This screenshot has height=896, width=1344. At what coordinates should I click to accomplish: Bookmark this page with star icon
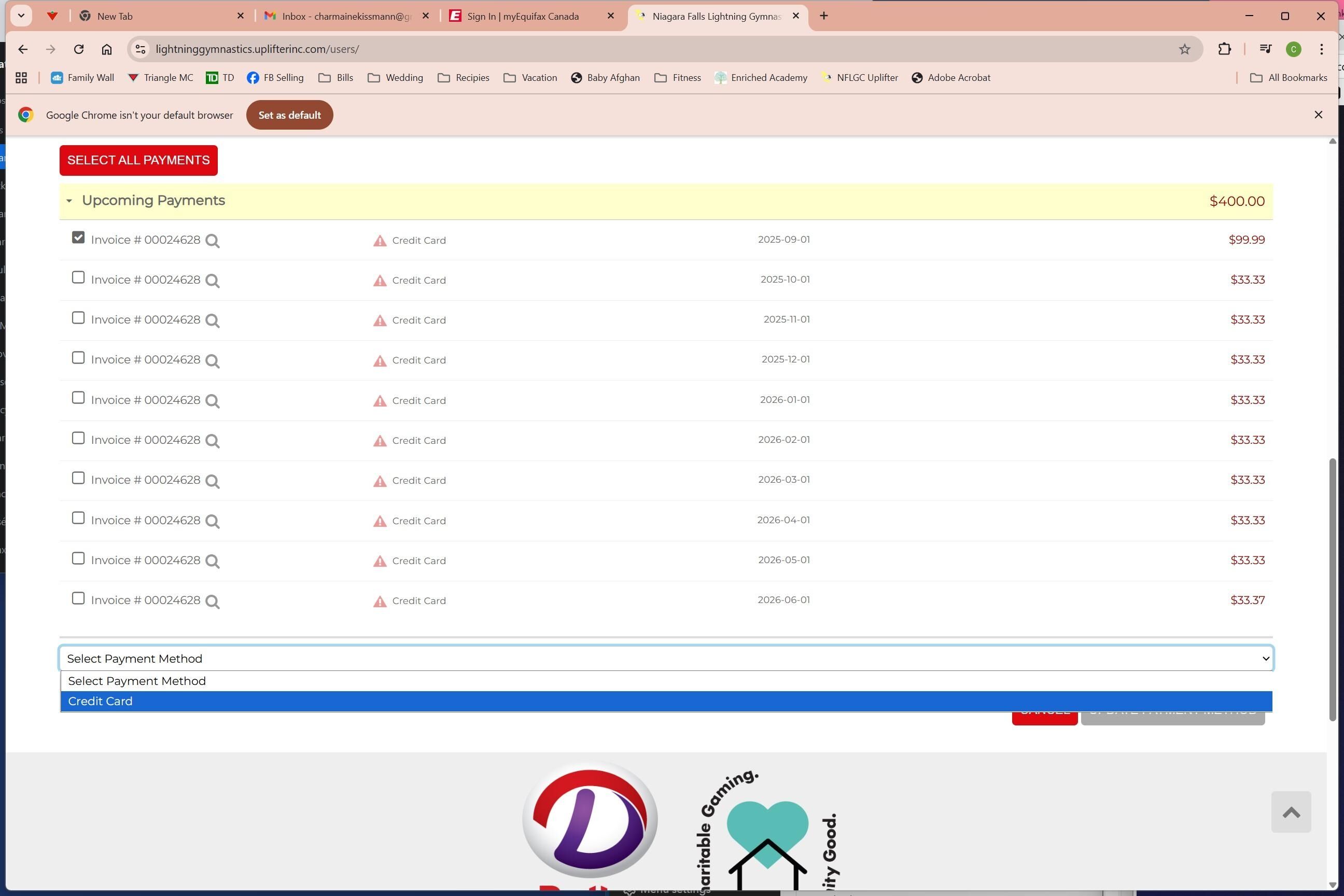coord(1184,49)
